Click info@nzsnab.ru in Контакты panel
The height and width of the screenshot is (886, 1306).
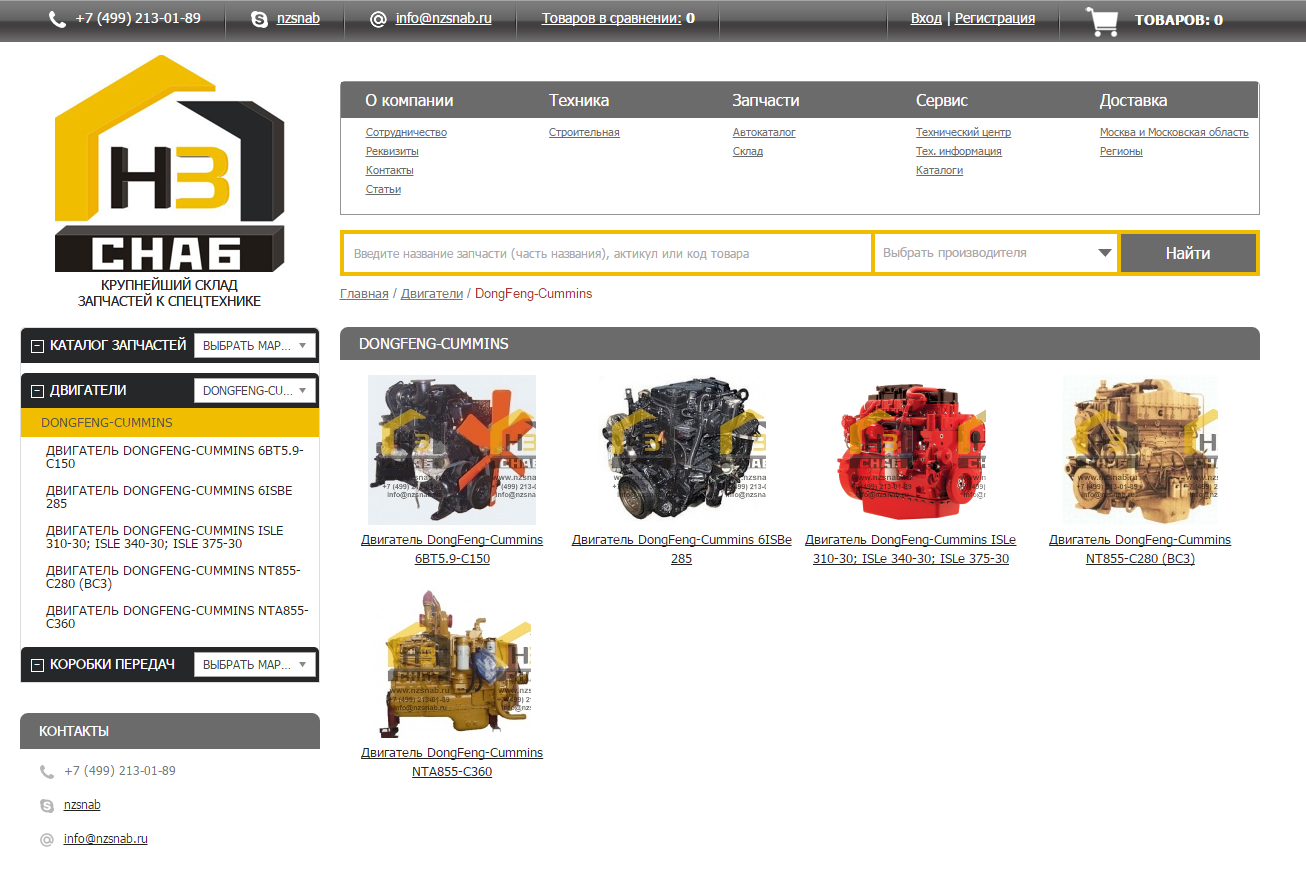pos(106,839)
